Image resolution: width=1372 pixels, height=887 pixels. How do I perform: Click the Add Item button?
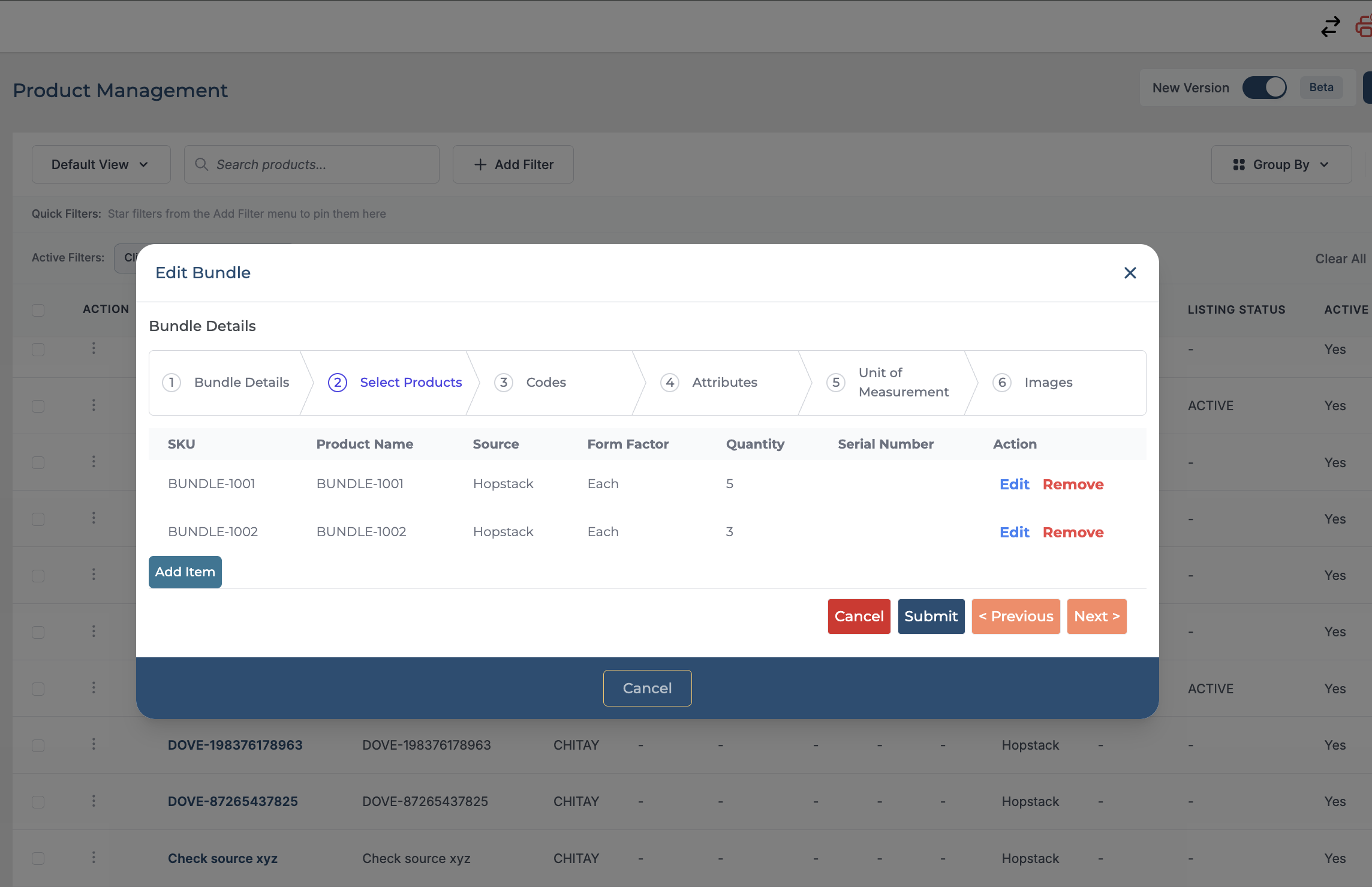[x=185, y=572]
